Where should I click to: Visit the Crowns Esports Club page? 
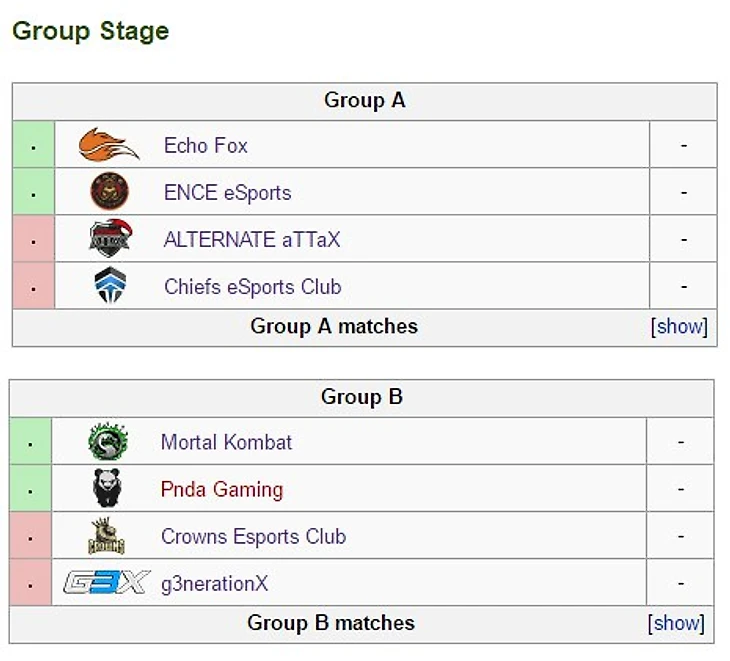point(253,537)
